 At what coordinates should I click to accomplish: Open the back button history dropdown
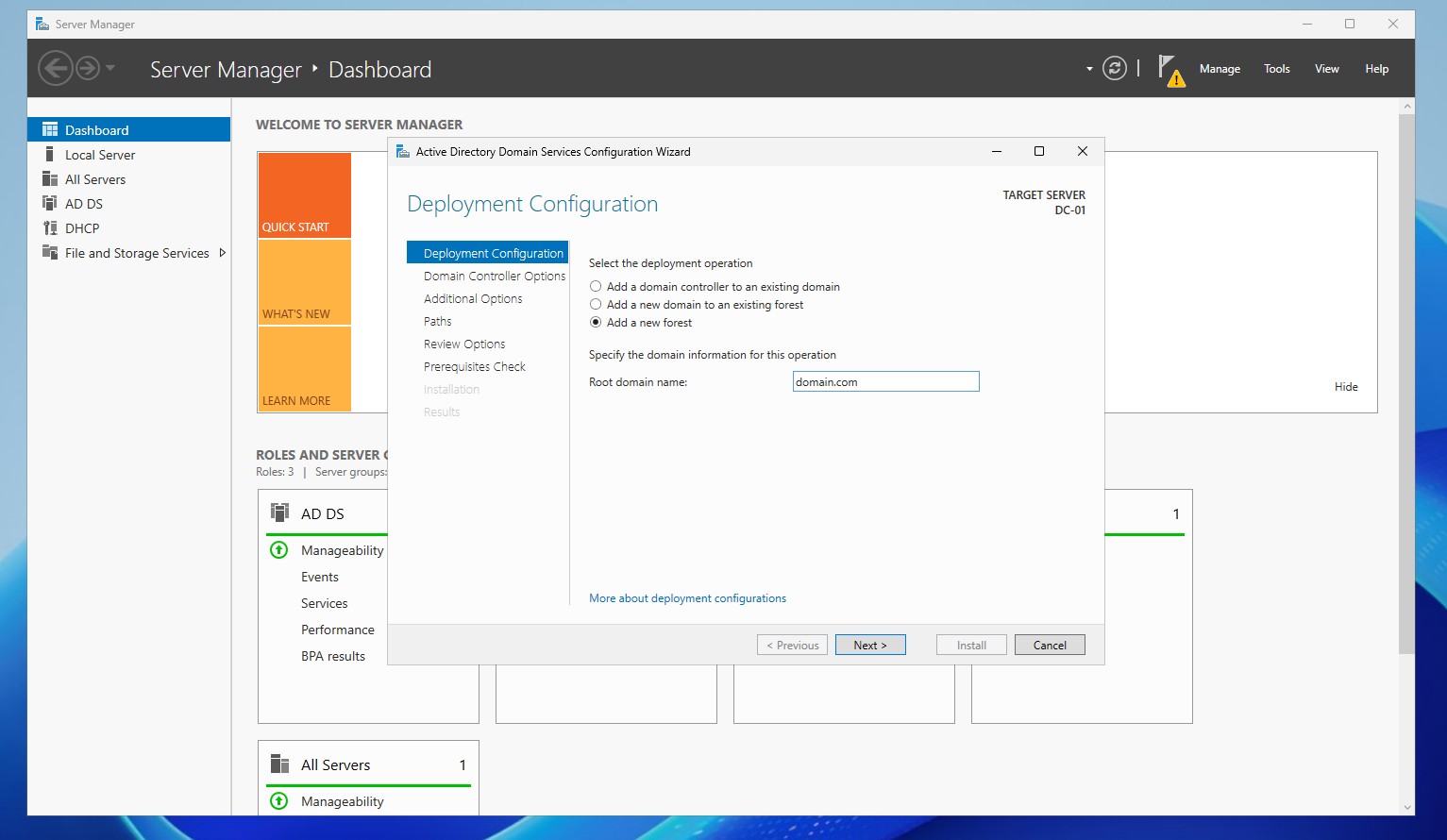(109, 68)
